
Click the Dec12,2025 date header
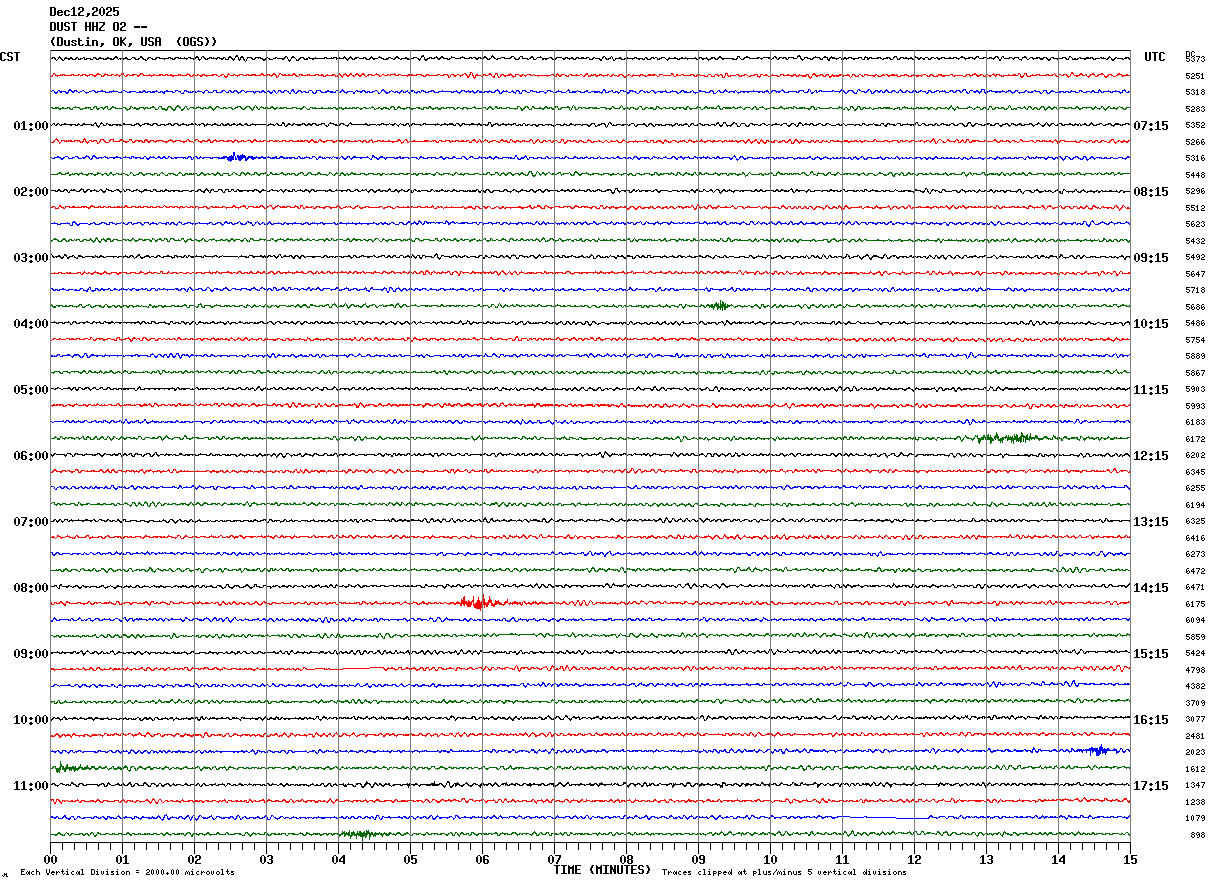[84, 12]
